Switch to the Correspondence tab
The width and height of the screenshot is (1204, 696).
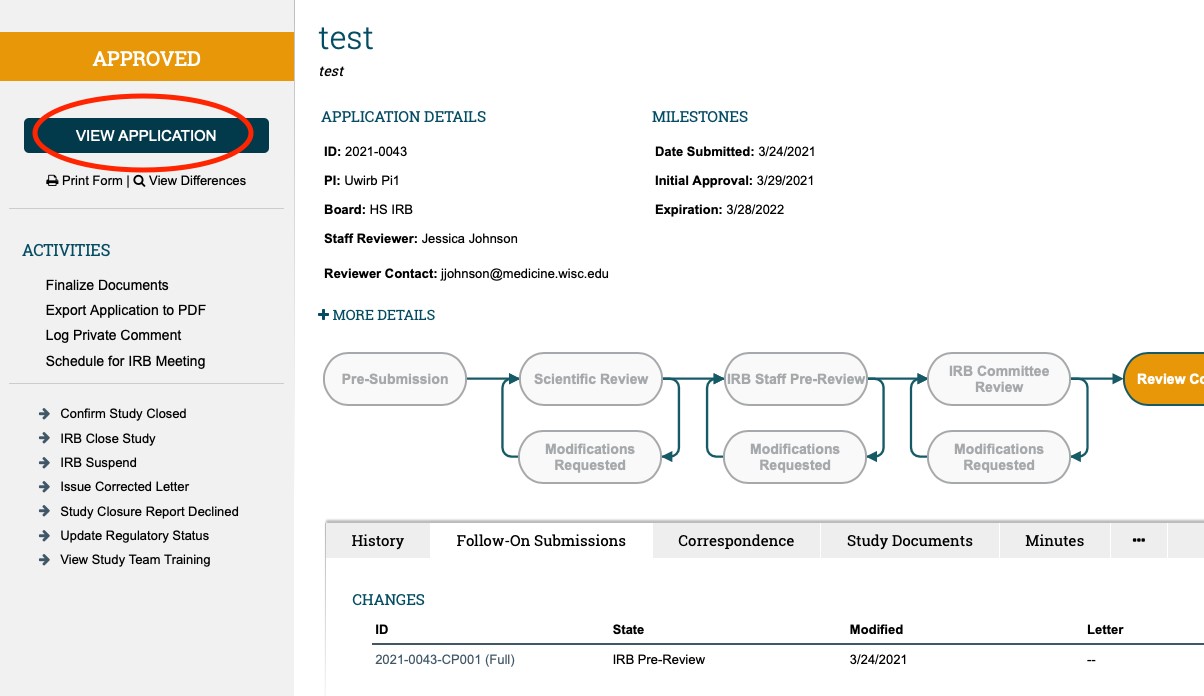coord(735,540)
